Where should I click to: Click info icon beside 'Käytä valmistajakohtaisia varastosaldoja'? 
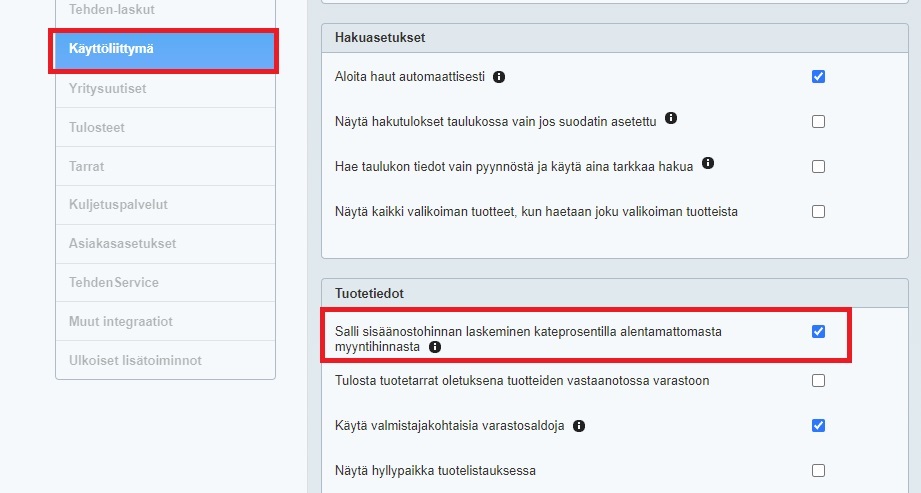click(x=579, y=426)
